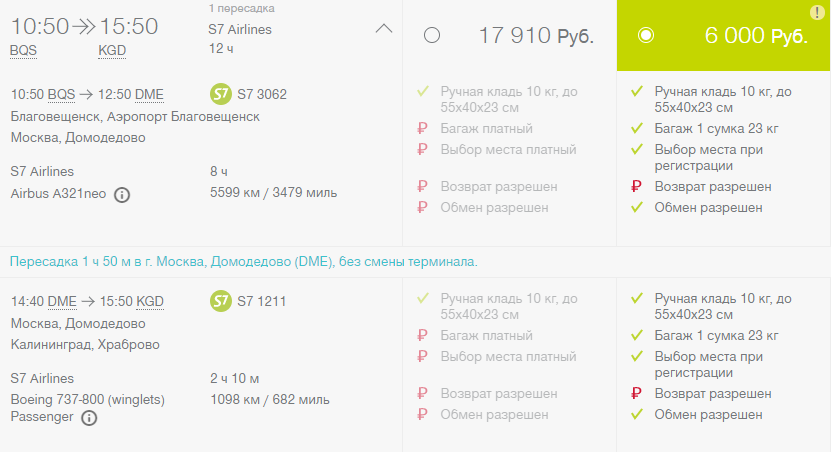The width and height of the screenshot is (831, 452).
Task: Click the Пересадка 1 ч 50 м transfer notice
Action: click(x=244, y=262)
